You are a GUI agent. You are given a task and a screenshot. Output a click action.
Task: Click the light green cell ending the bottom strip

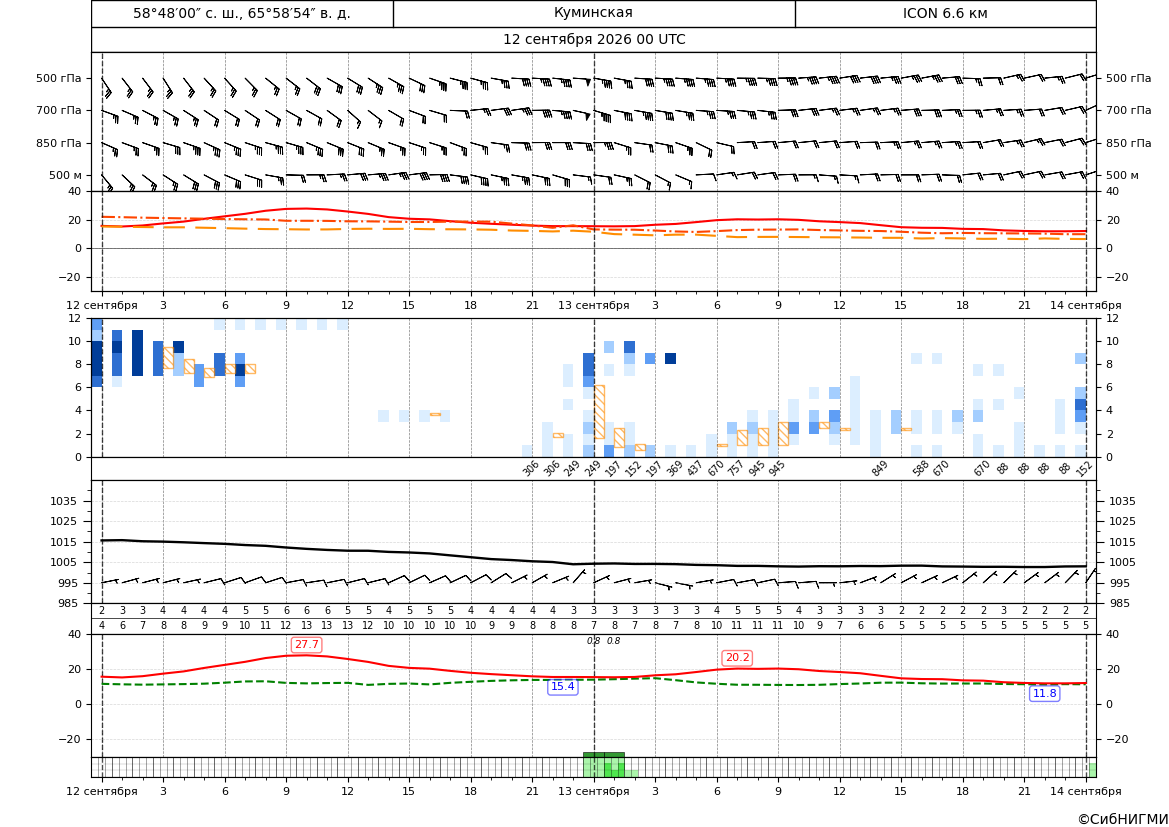tap(1092, 770)
